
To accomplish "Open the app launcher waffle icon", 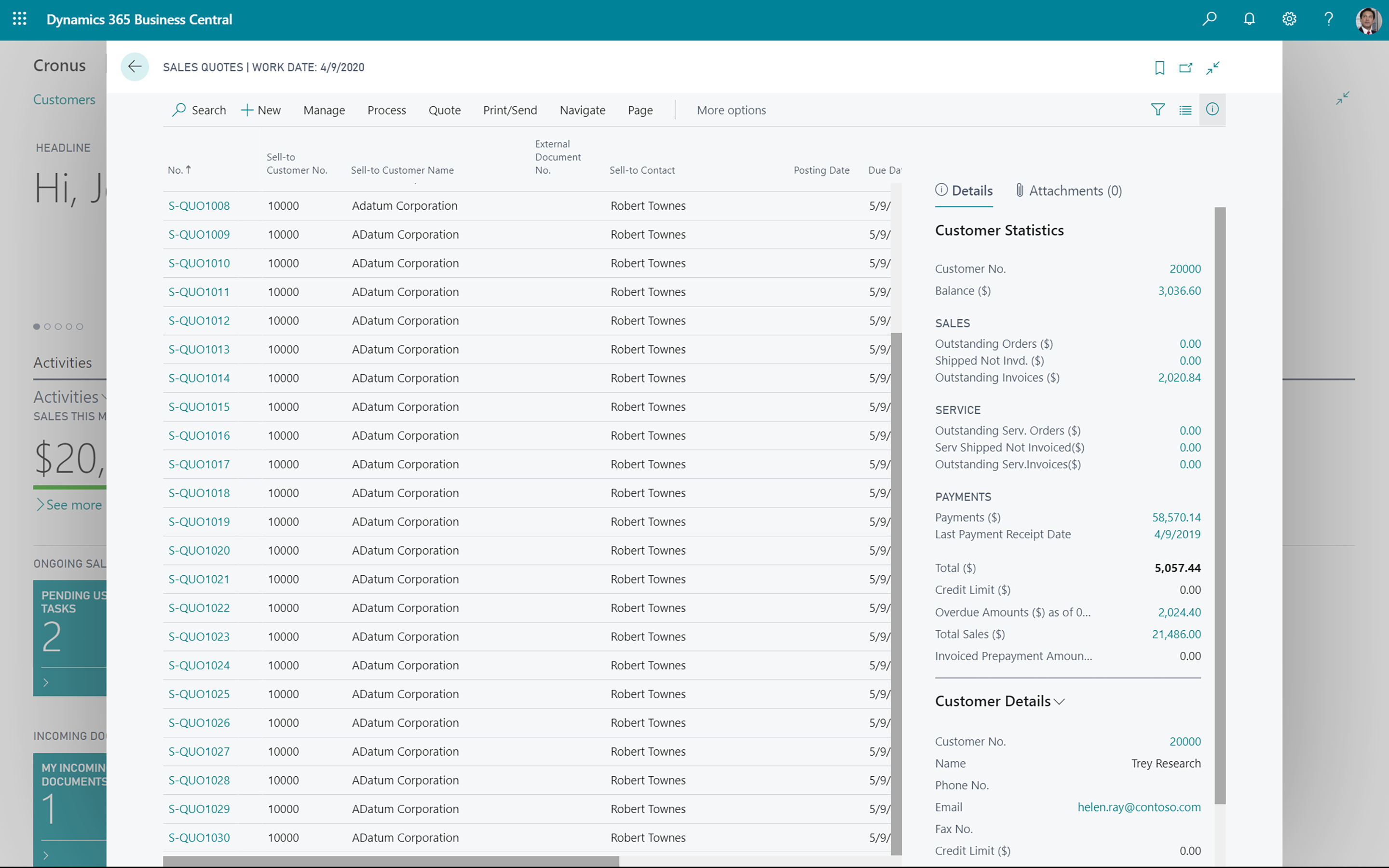I will 19,19.
